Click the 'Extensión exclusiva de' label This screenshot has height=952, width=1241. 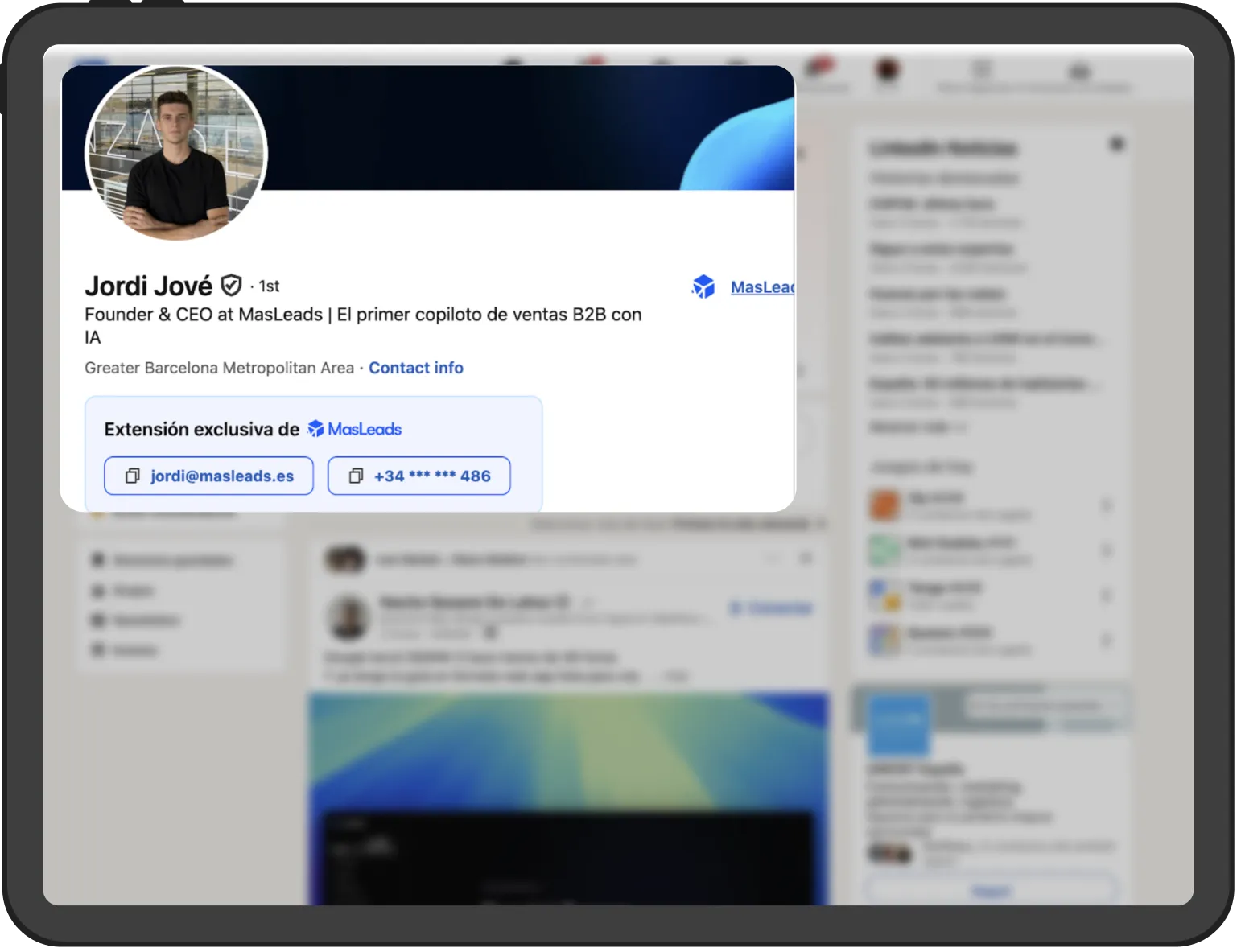pyautogui.click(x=202, y=429)
